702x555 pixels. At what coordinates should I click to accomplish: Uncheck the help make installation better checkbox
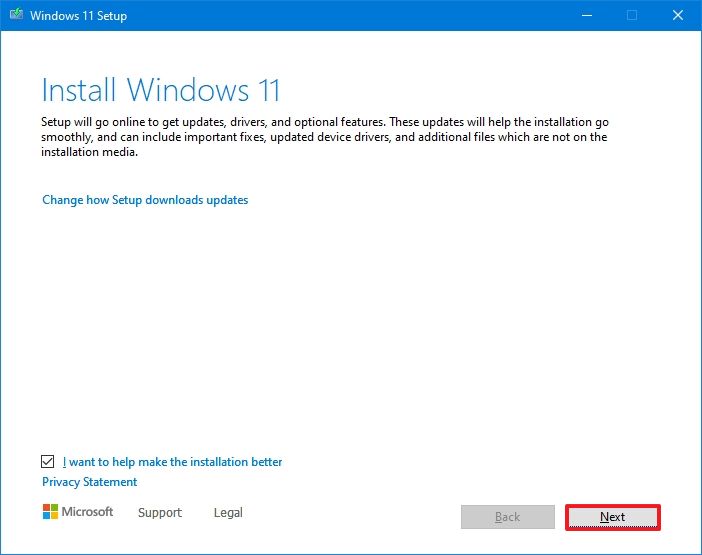click(x=47, y=461)
